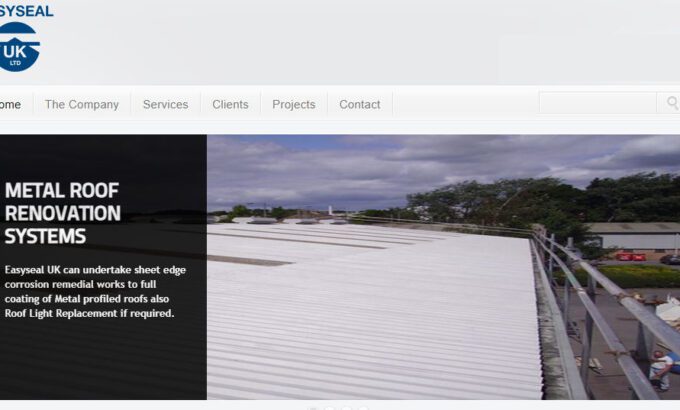Image resolution: width=680 pixels, height=410 pixels.
Task: Focus the site search text box
Action: (x=598, y=103)
